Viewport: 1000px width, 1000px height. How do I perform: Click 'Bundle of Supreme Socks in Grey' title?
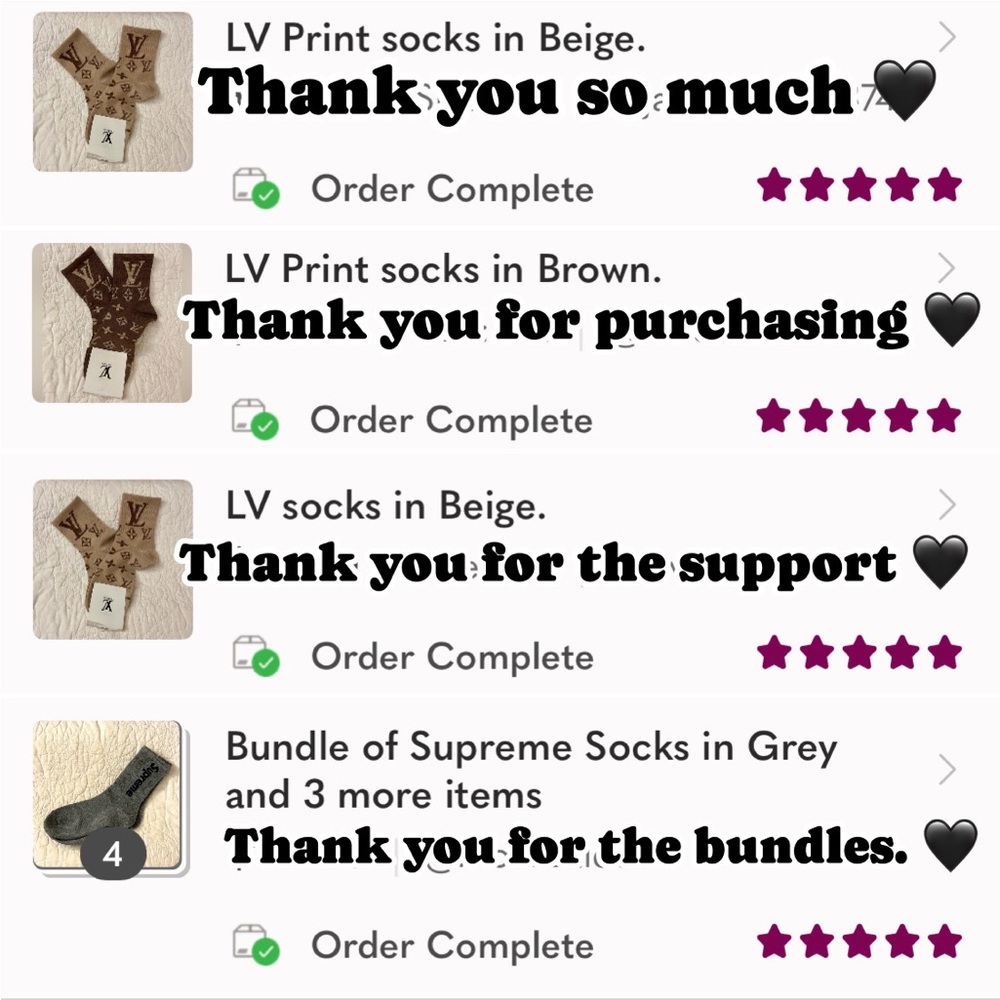[530, 747]
